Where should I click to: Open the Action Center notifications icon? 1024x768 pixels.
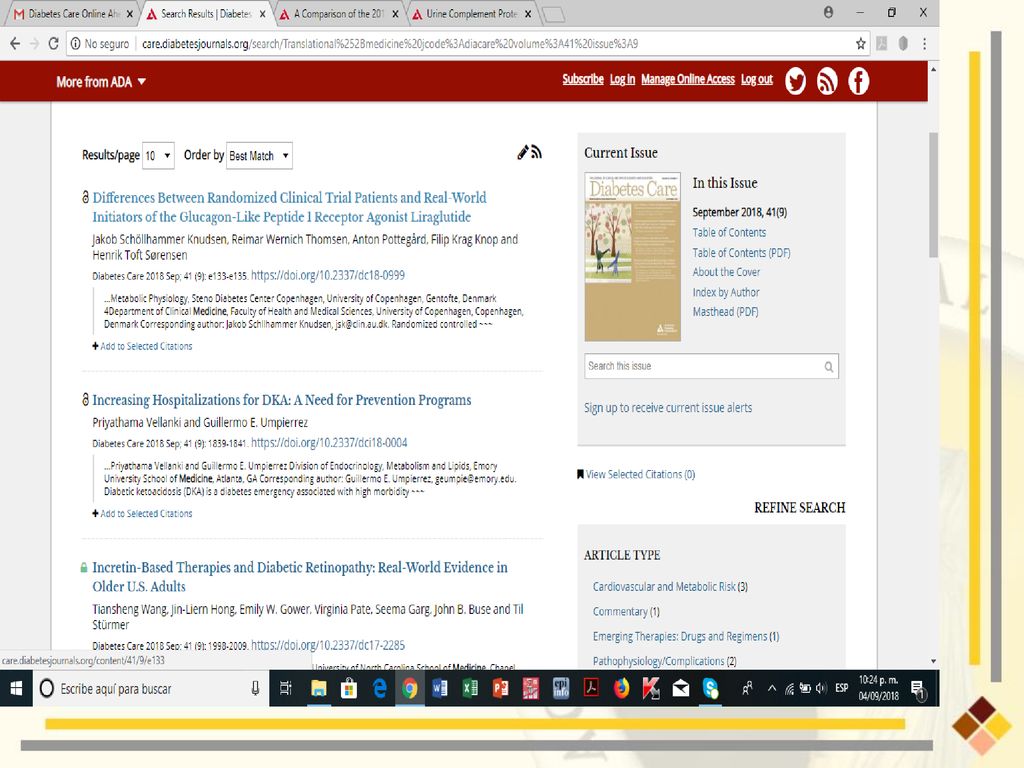(x=918, y=688)
